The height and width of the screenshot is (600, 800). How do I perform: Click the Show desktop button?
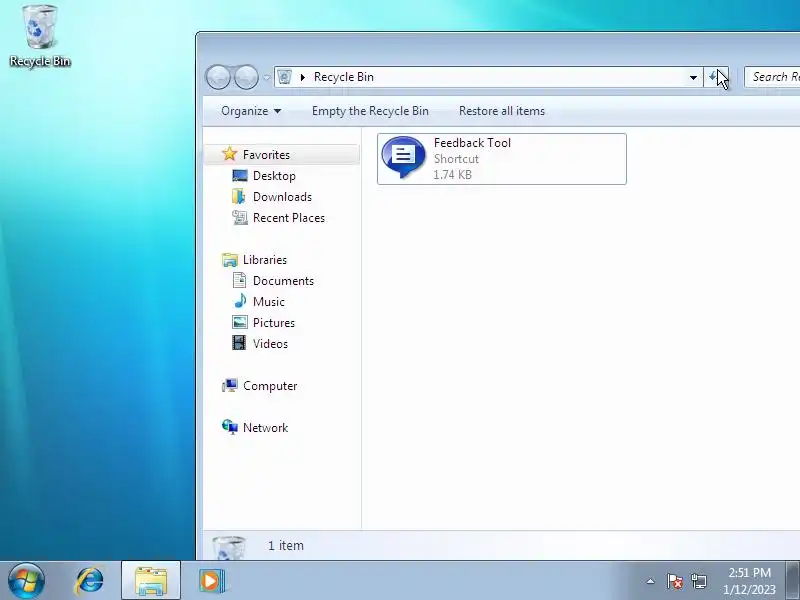[793, 581]
